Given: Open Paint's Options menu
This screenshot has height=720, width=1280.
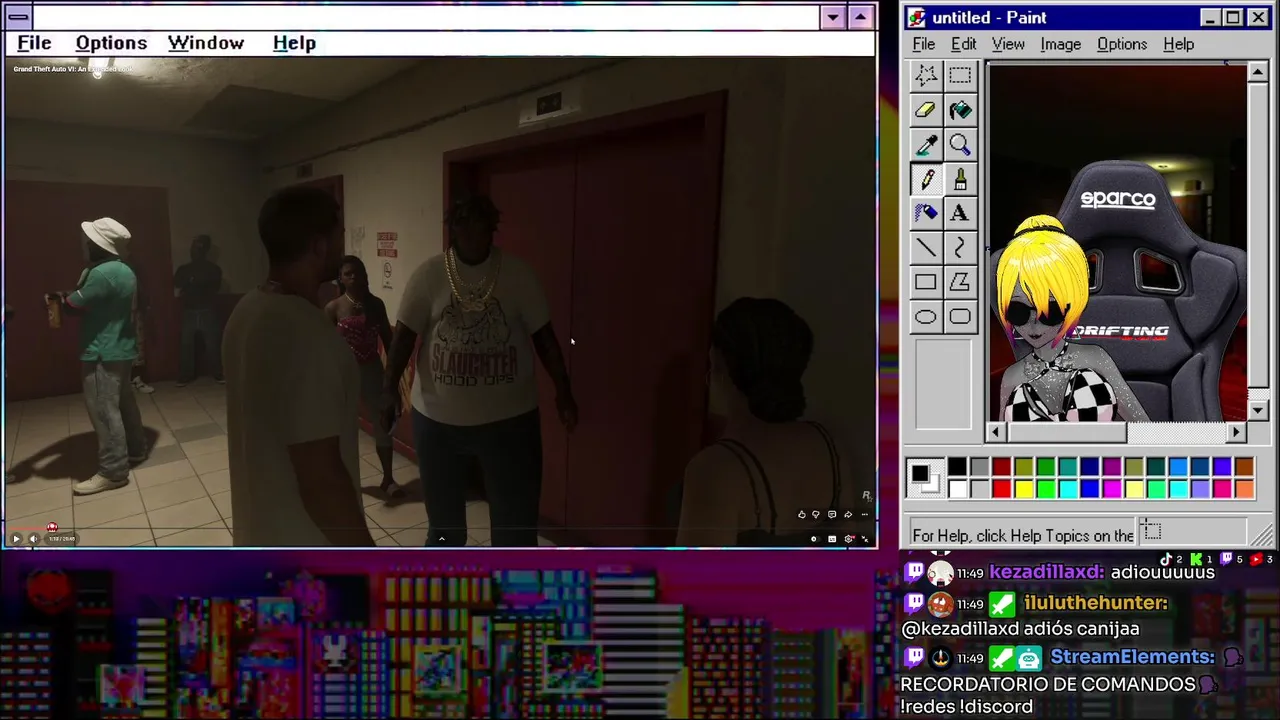Looking at the screenshot, I should (1122, 44).
